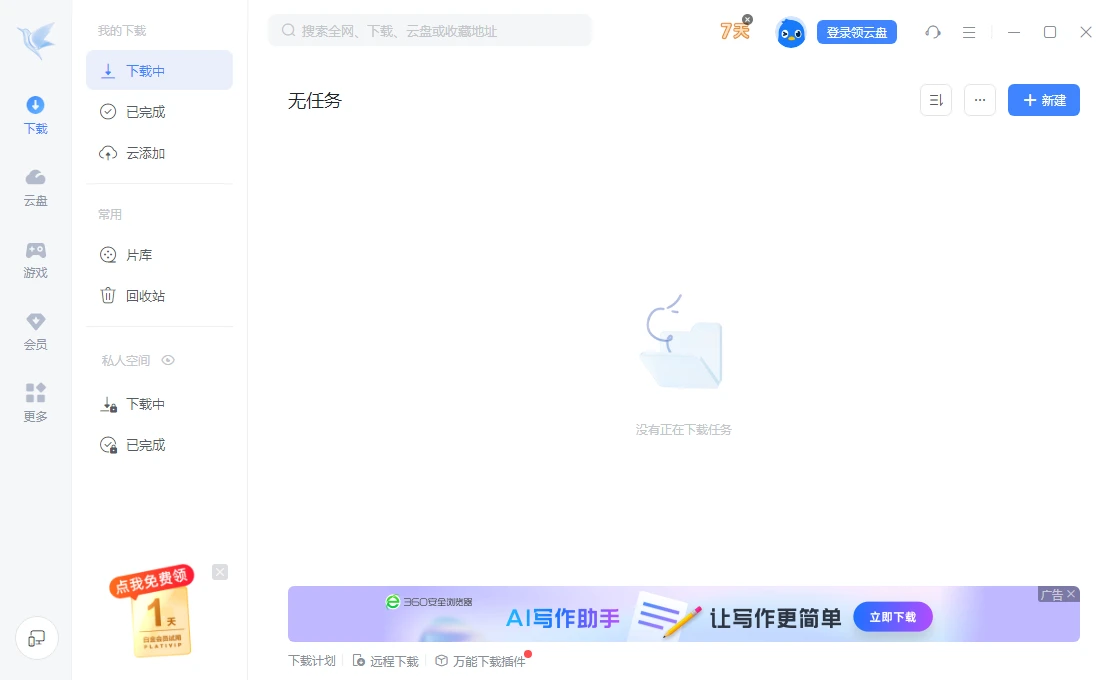Screen dimensions: 1120x680
Task: Click the 更多 more icon in the dock
Action: pyautogui.click(x=35, y=403)
